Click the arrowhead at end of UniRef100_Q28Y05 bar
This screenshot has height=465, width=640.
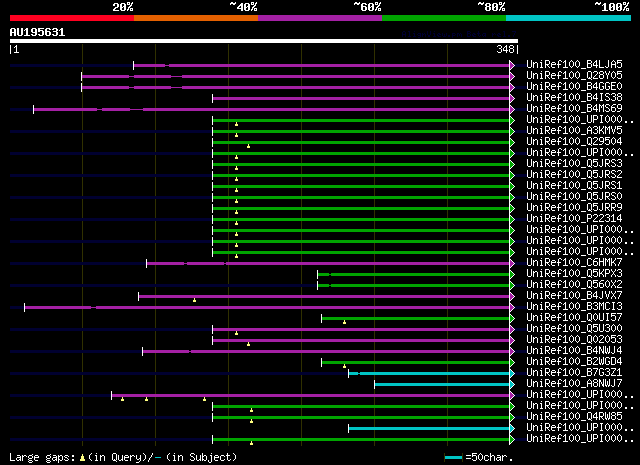512,76
